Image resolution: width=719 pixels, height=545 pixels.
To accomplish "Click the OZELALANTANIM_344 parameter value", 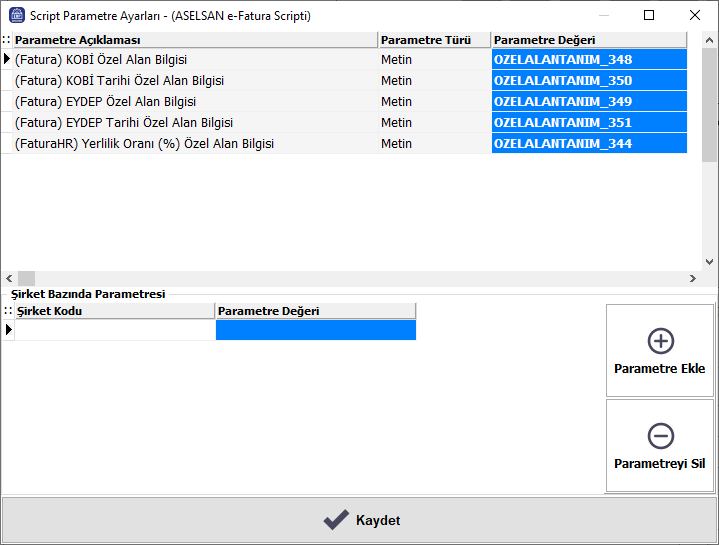I will point(588,144).
